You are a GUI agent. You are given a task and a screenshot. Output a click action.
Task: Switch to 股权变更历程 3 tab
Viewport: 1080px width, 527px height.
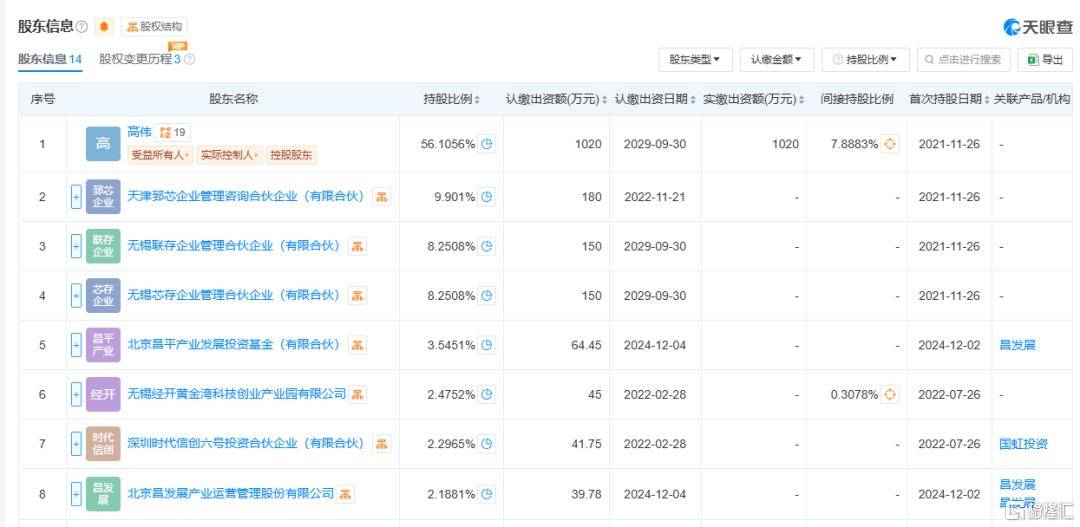click(x=140, y=59)
